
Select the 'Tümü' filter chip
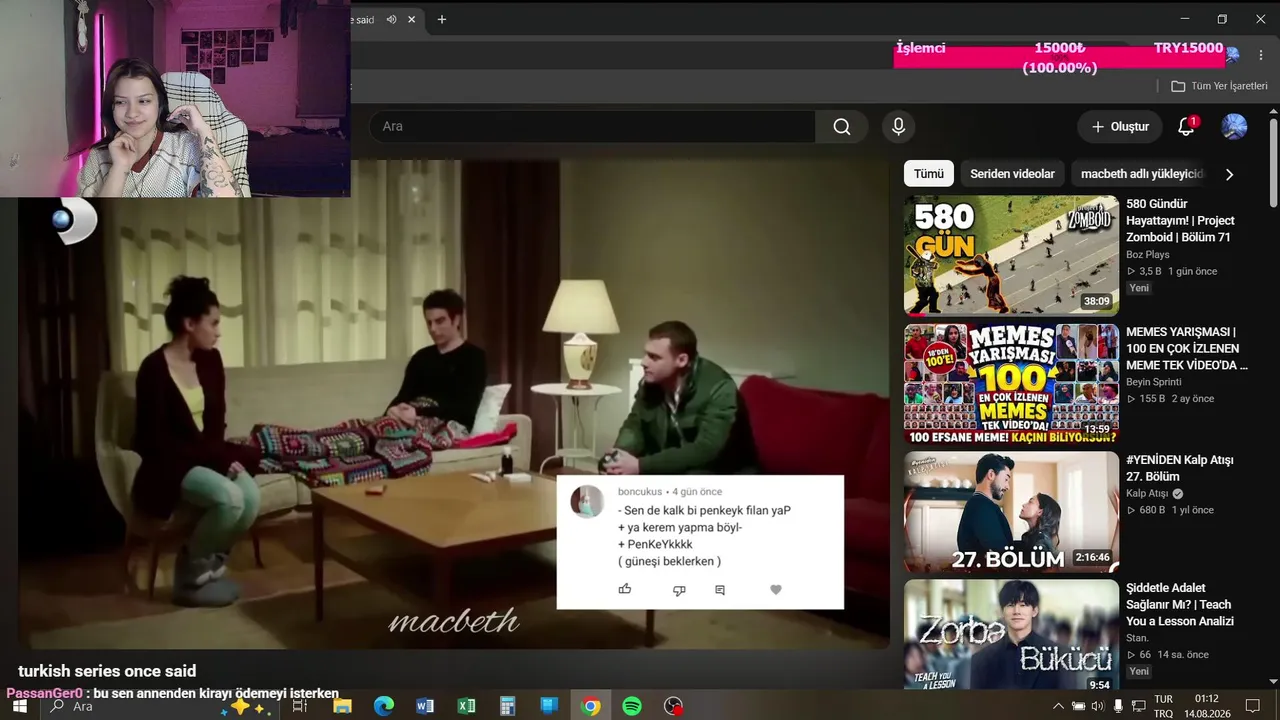928,174
